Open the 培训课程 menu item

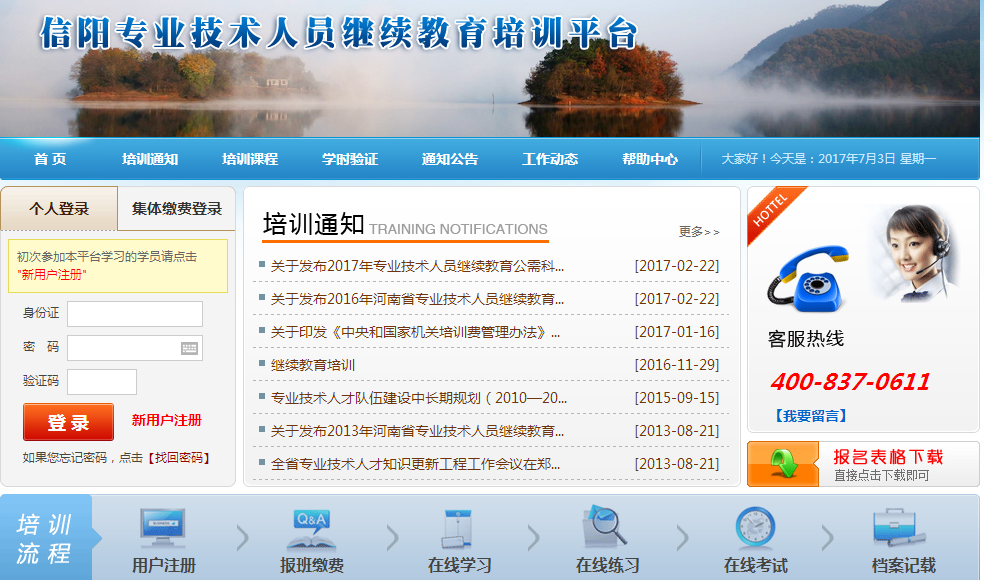click(250, 159)
